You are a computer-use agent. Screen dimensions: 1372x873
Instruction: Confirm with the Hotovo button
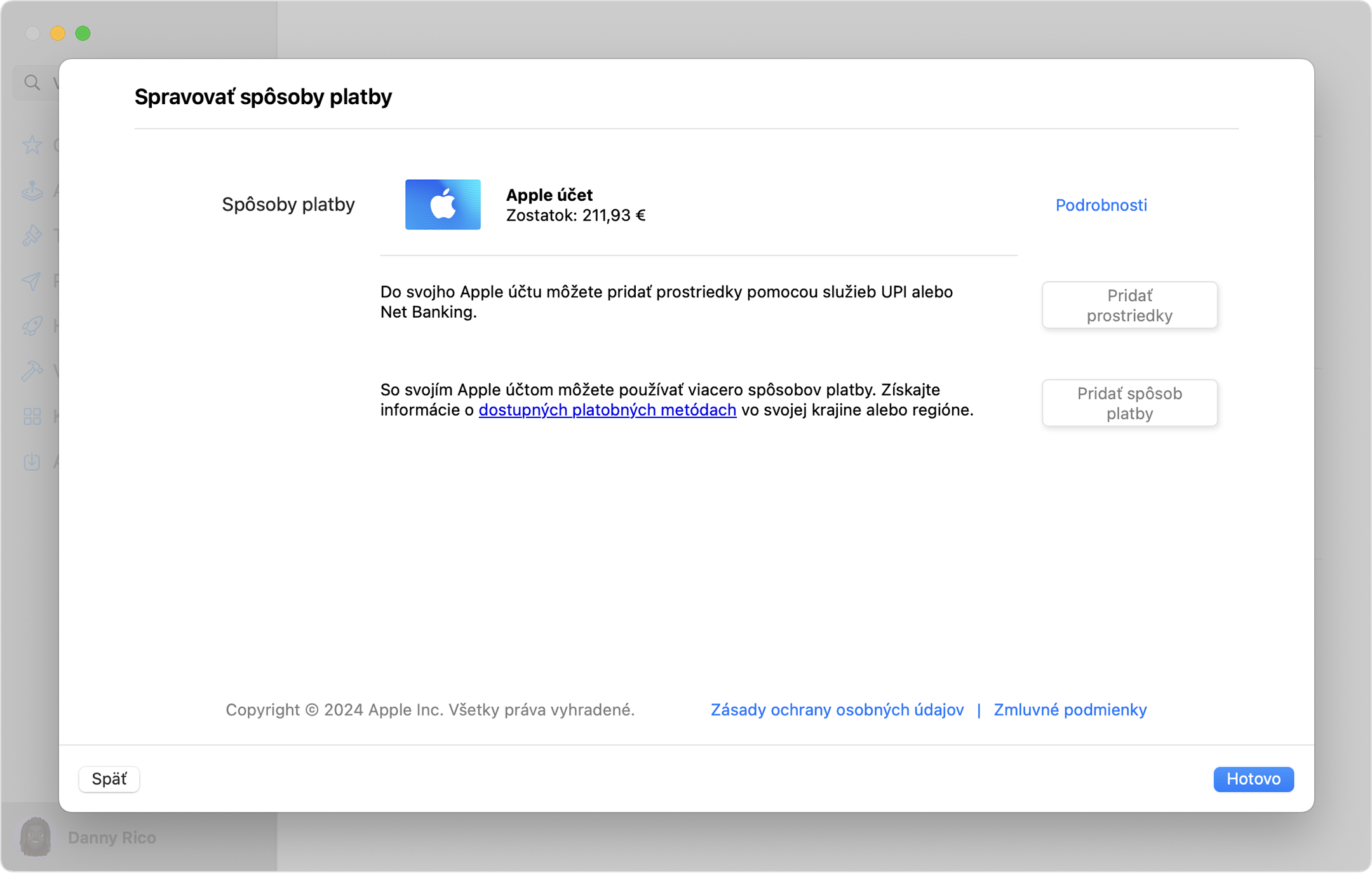1253,779
